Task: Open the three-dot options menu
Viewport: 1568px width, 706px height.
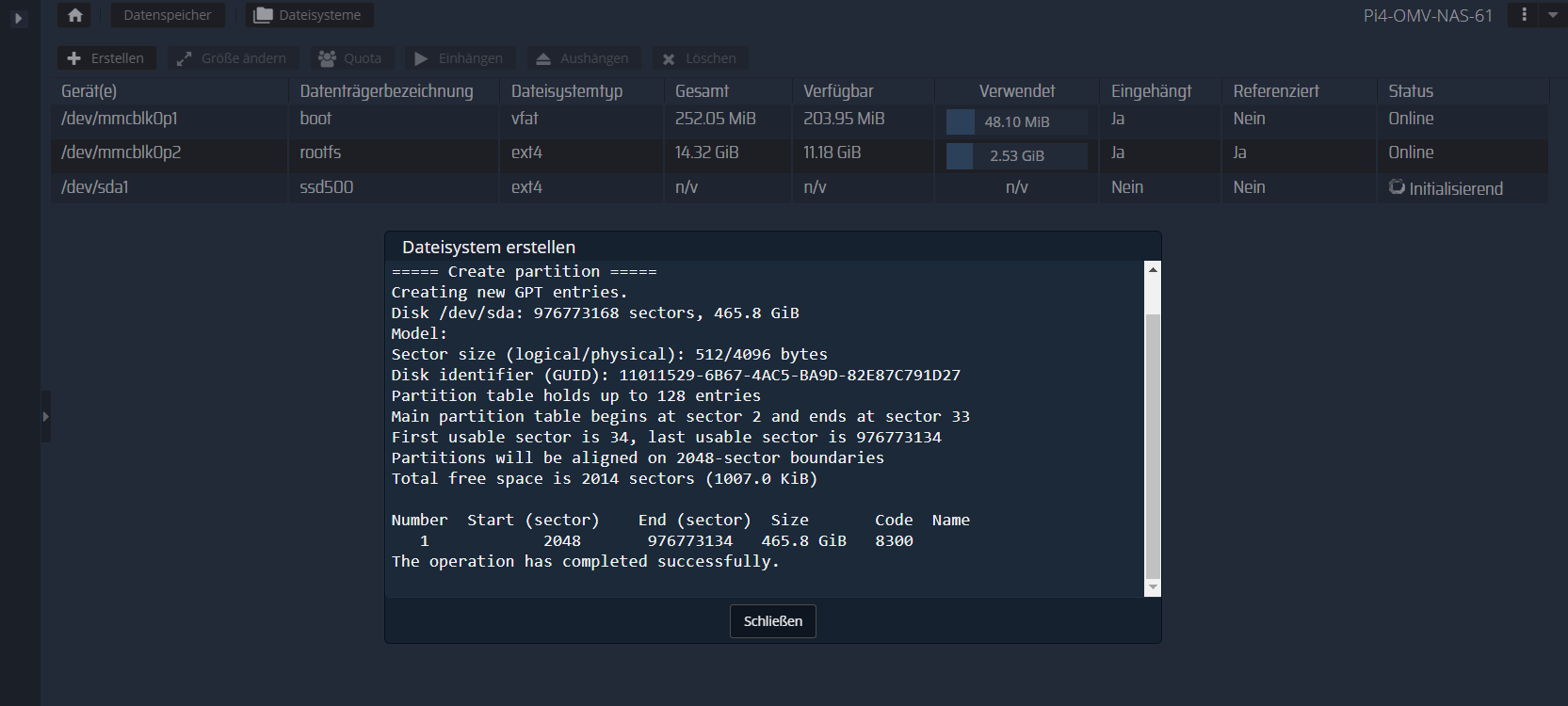Action: pyautogui.click(x=1524, y=14)
